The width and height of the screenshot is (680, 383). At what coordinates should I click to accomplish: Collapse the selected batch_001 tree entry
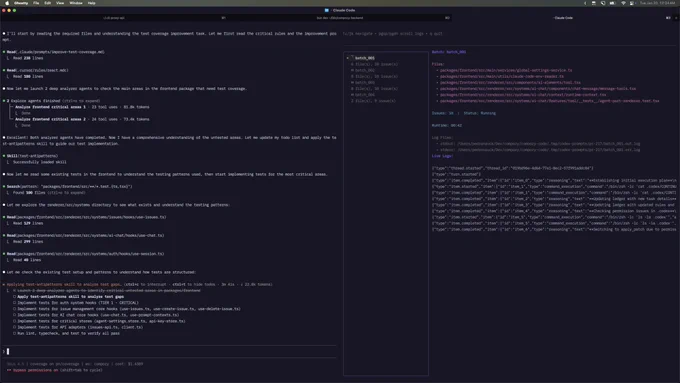pyautogui.click(x=348, y=58)
